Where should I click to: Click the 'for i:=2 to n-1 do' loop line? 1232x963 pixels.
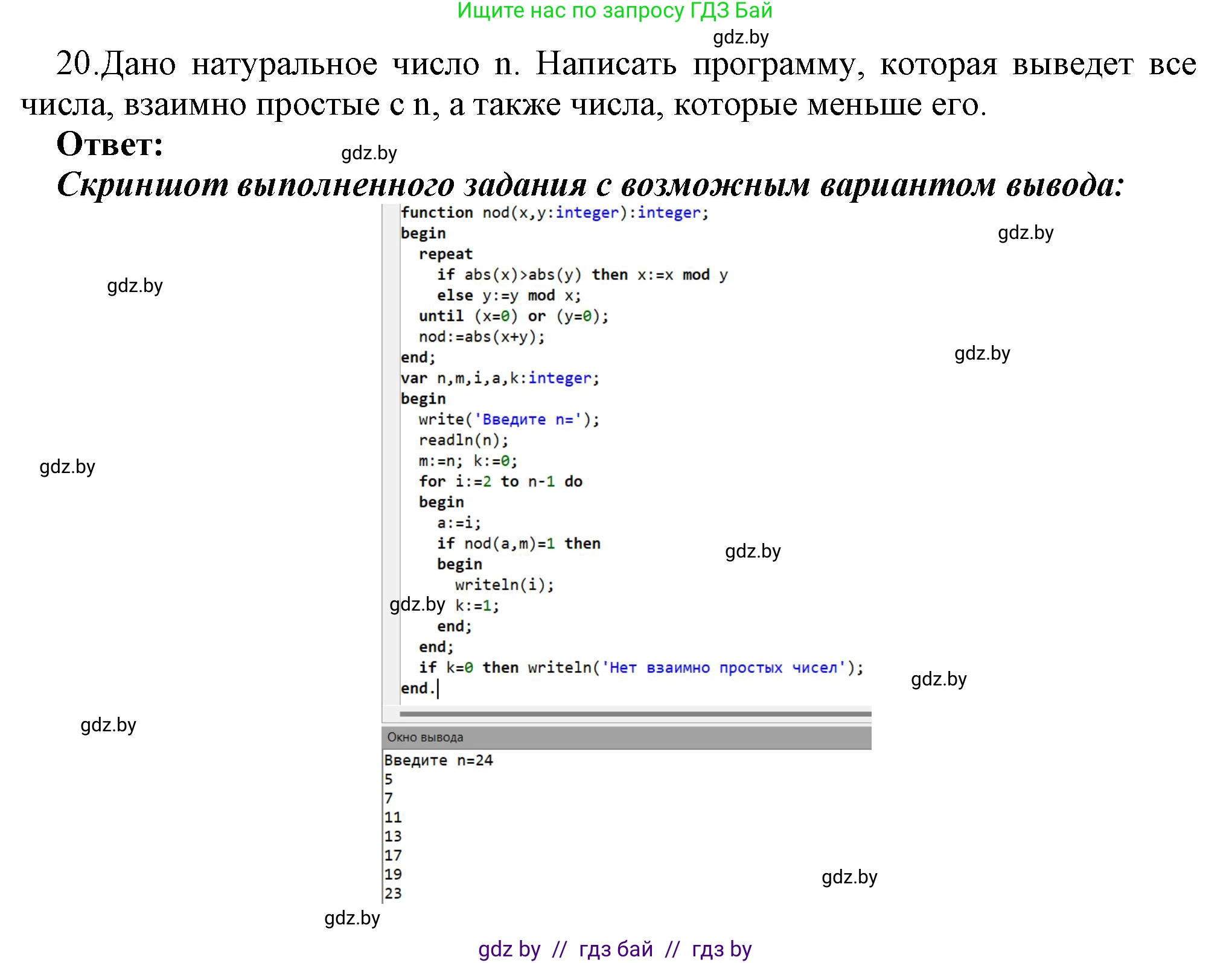tap(501, 481)
